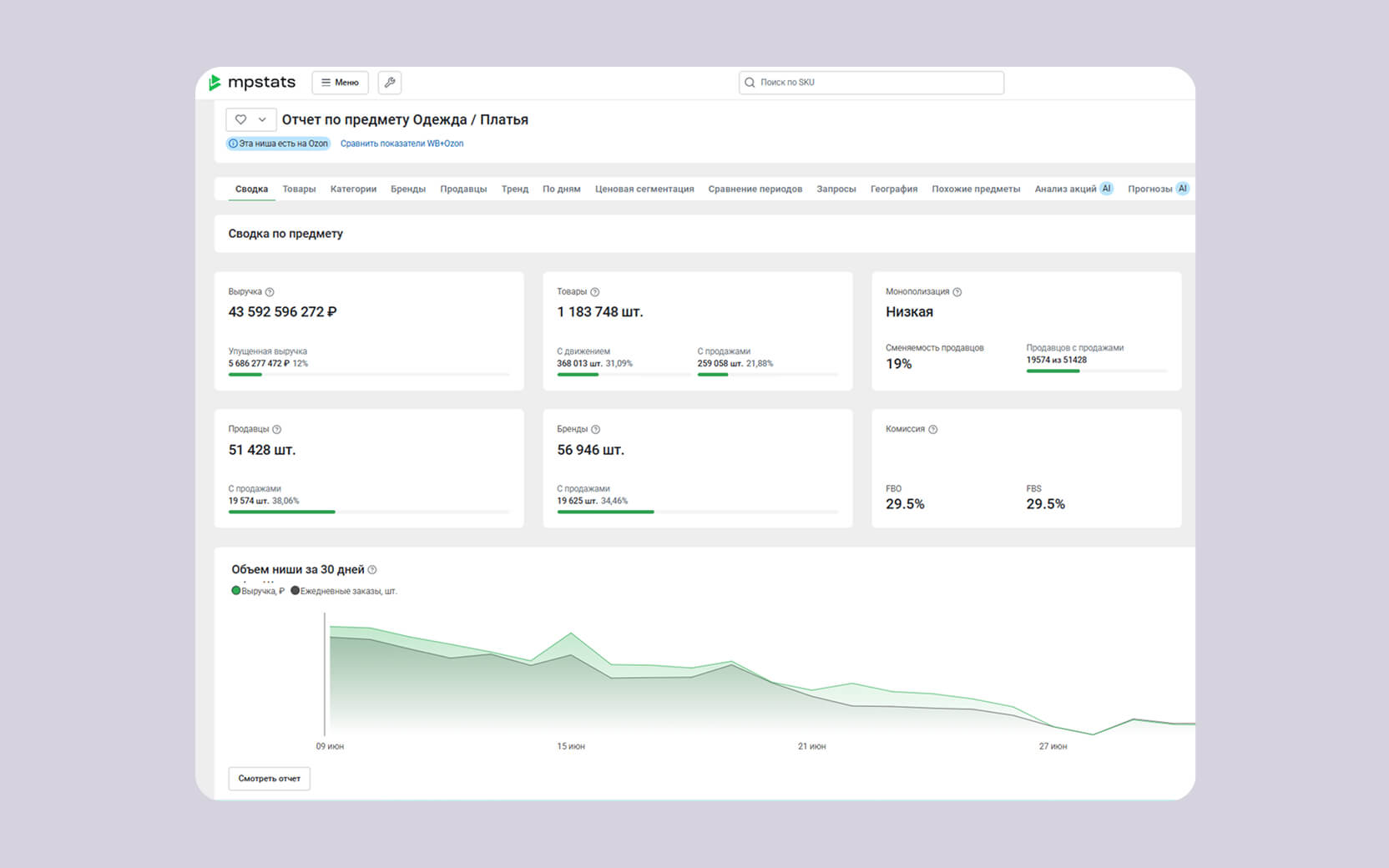Switch to the Товары tab
The height and width of the screenshot is (868, 1389).
coord(299,189)
